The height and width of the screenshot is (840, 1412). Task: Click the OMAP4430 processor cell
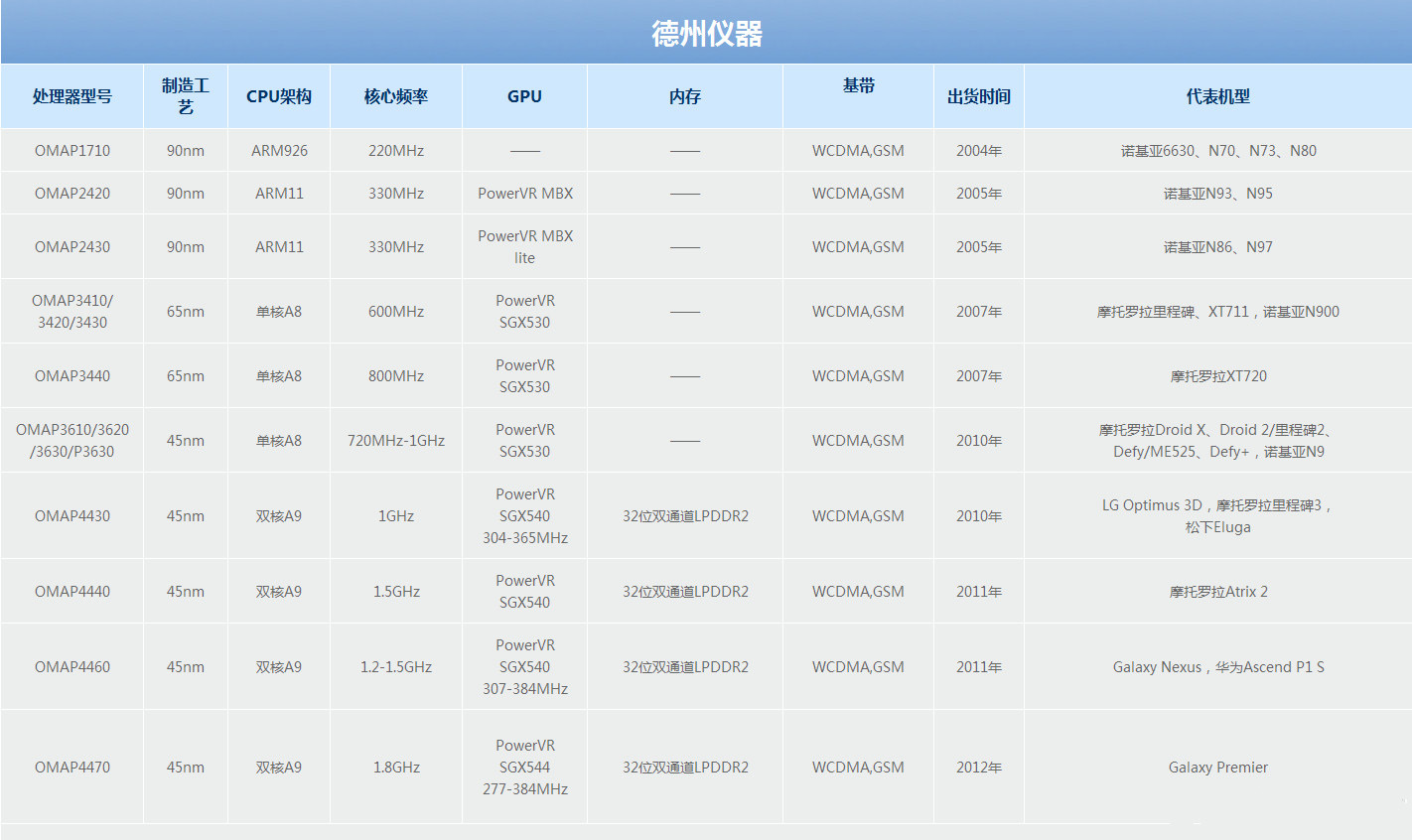(x=71, y=516)
